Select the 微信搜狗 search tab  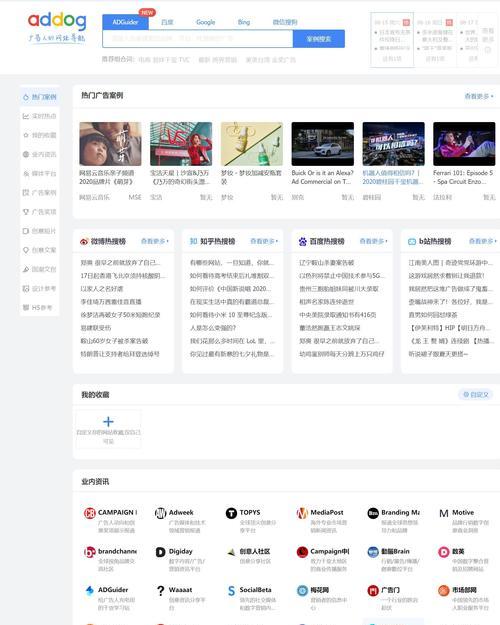pyautogui.click(x=285, y=22)
